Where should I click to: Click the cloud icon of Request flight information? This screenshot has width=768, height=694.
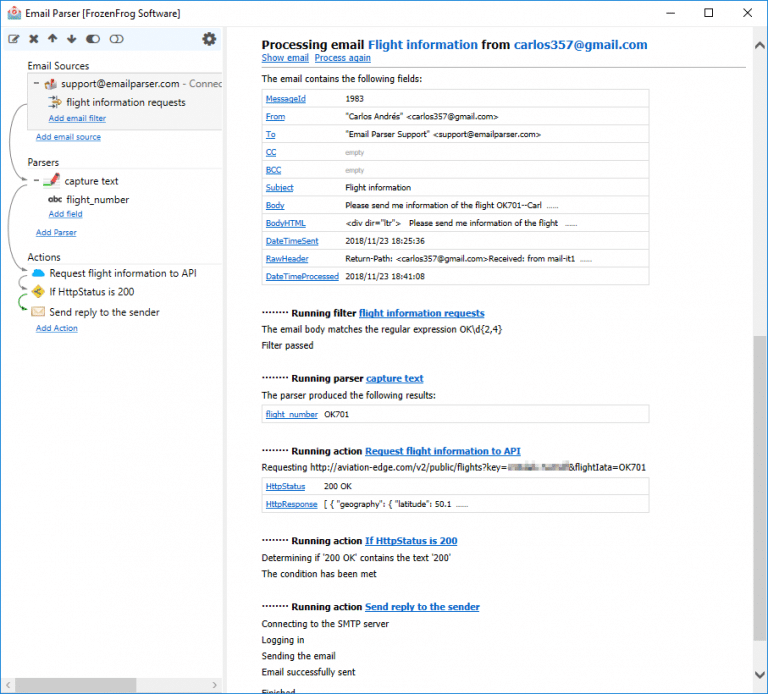(38, 273)
